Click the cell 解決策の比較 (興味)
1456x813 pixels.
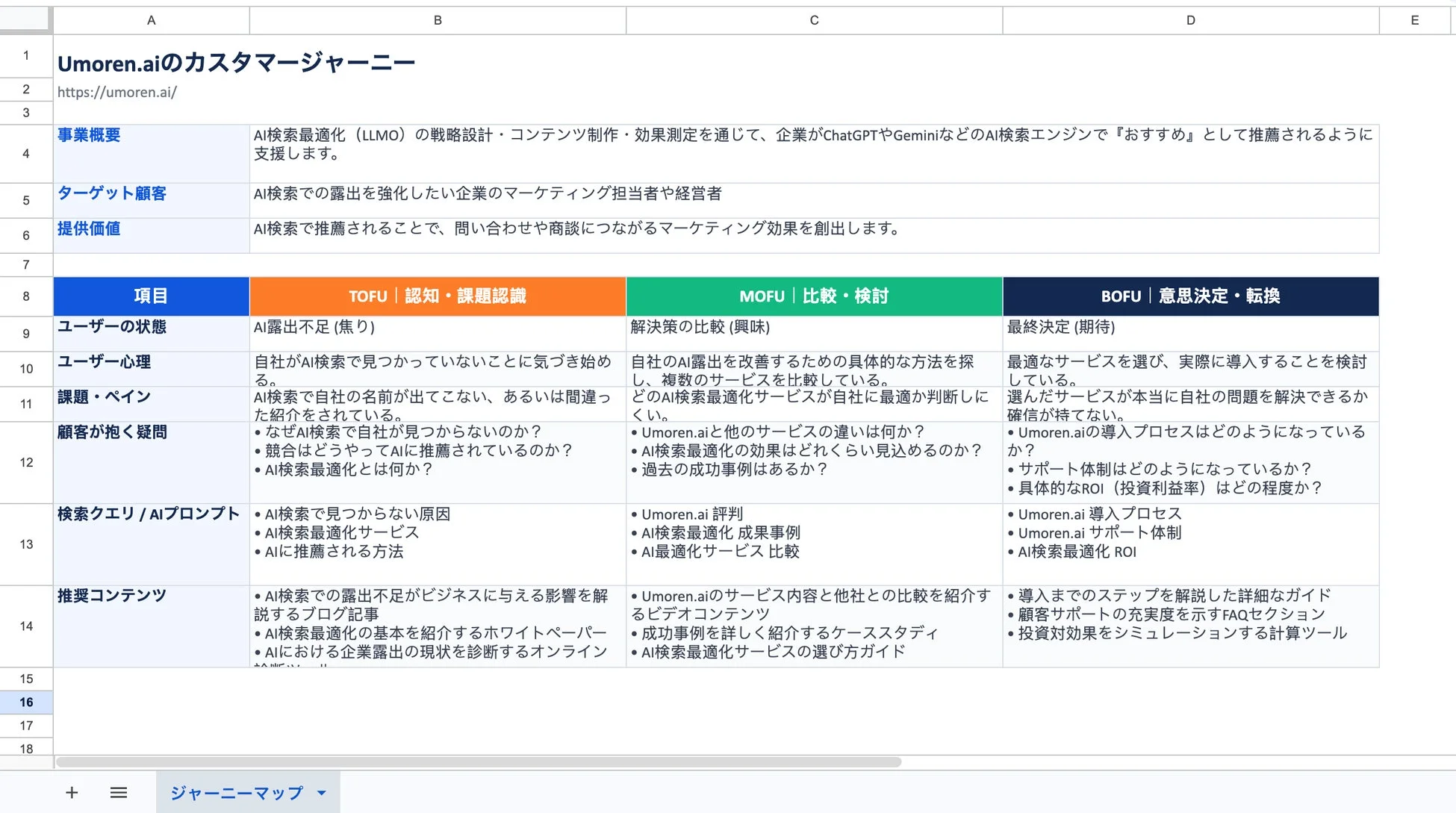pos(814,333)
